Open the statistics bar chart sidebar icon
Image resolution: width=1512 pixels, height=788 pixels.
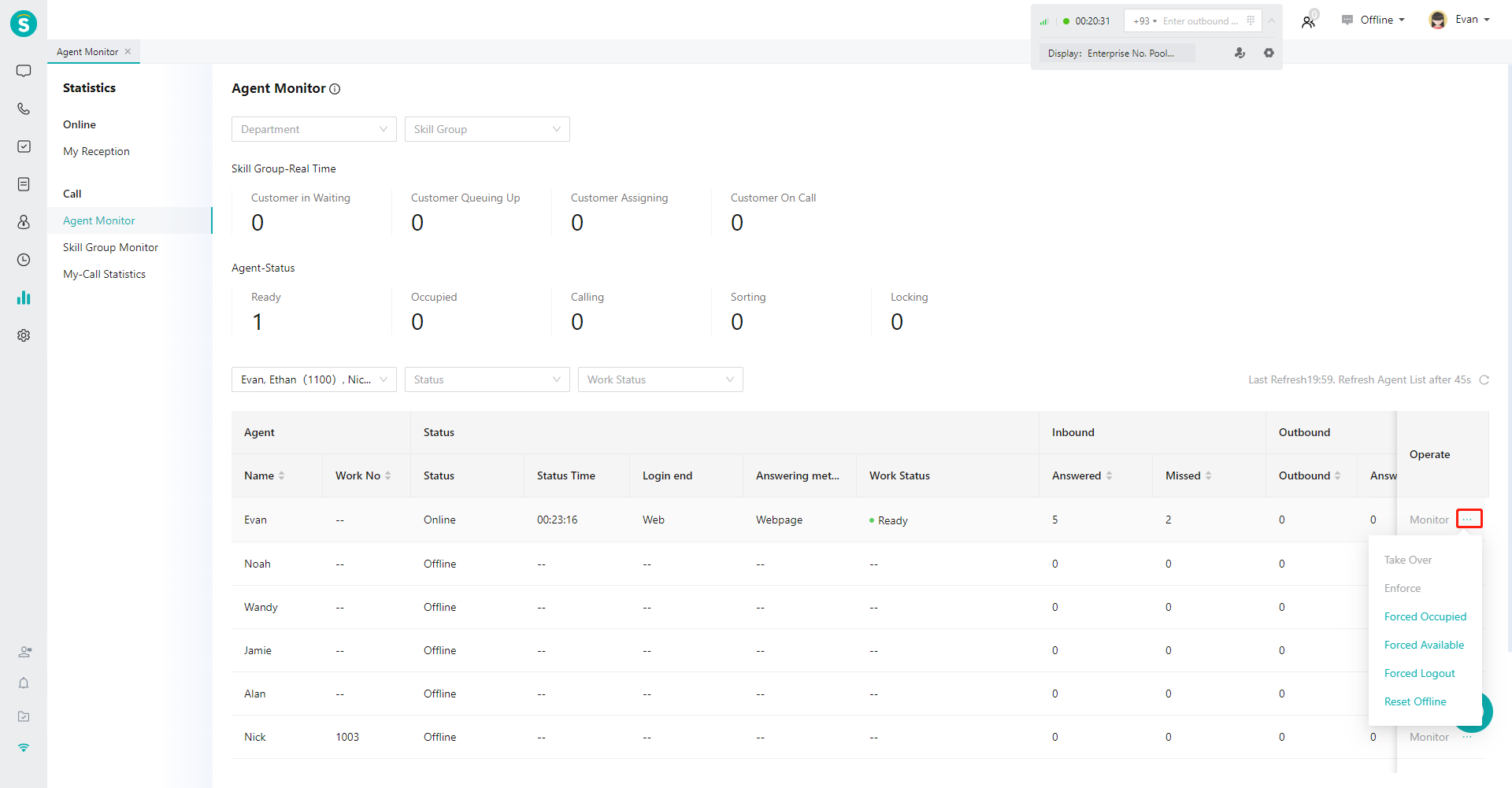pos(24,298)
